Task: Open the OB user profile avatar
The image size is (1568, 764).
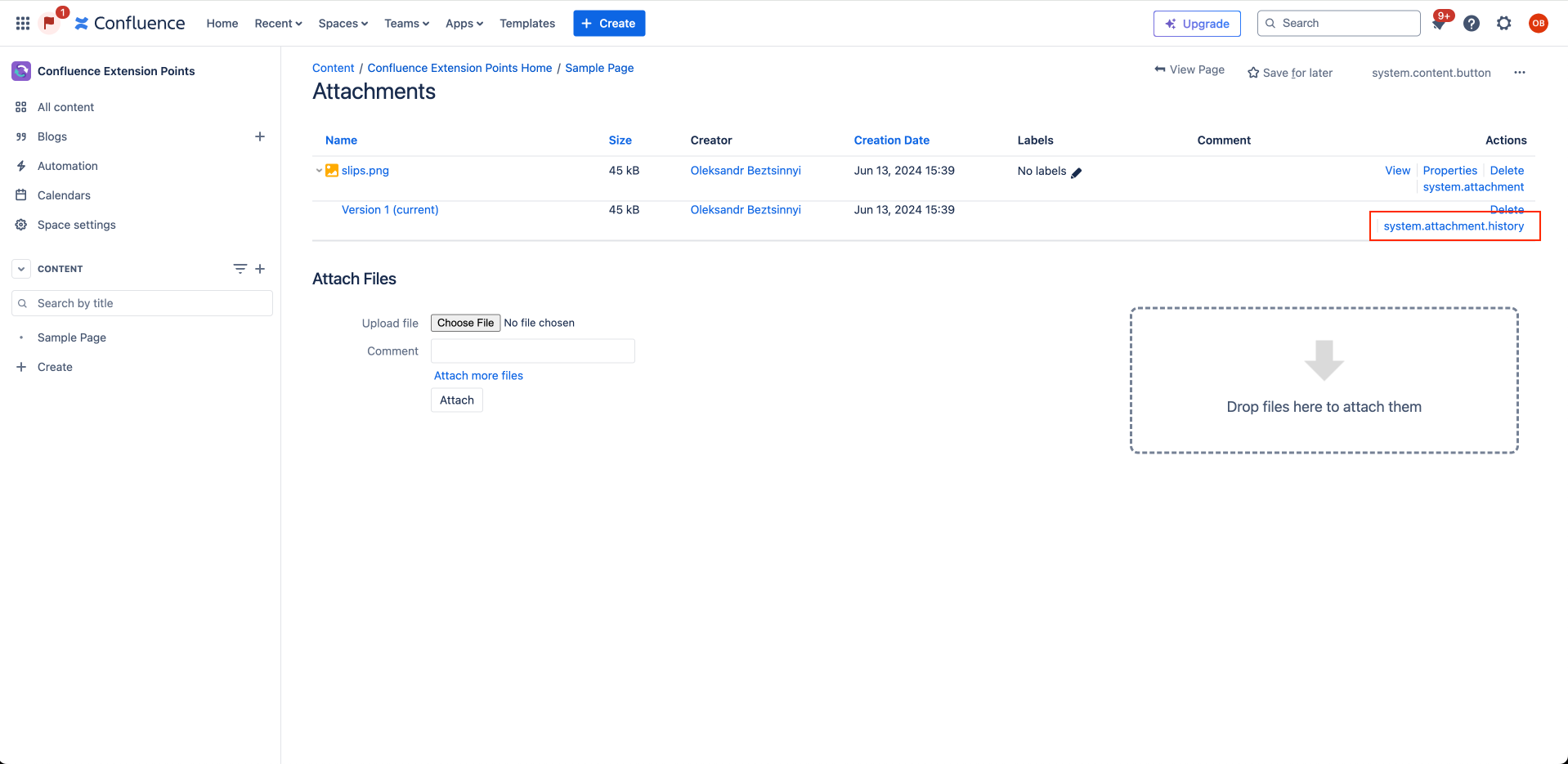Action: [1539, 23]
